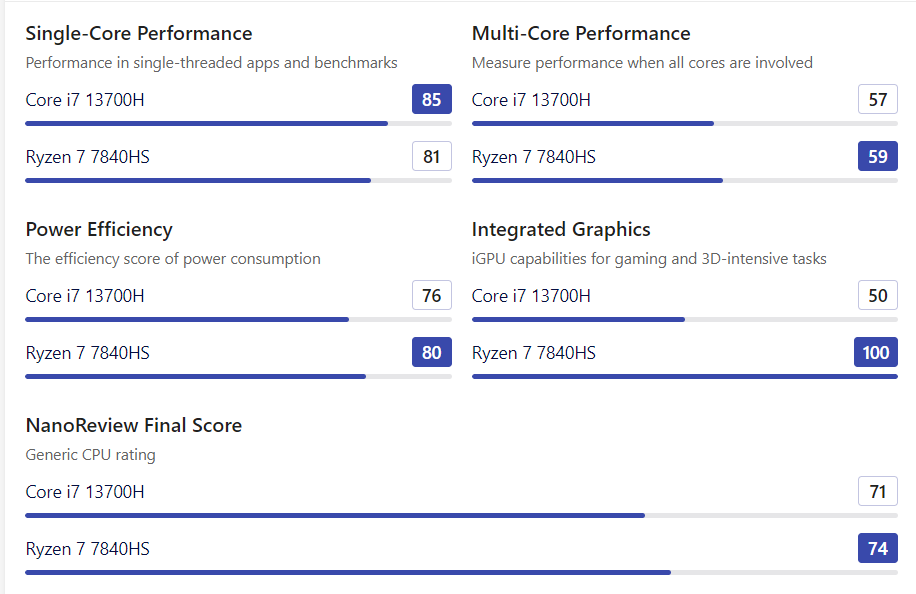The height and width of the screenshot is (594, 916).
Task: Click the Single-Core Performance heading
Action: click(x=139, y=34)
